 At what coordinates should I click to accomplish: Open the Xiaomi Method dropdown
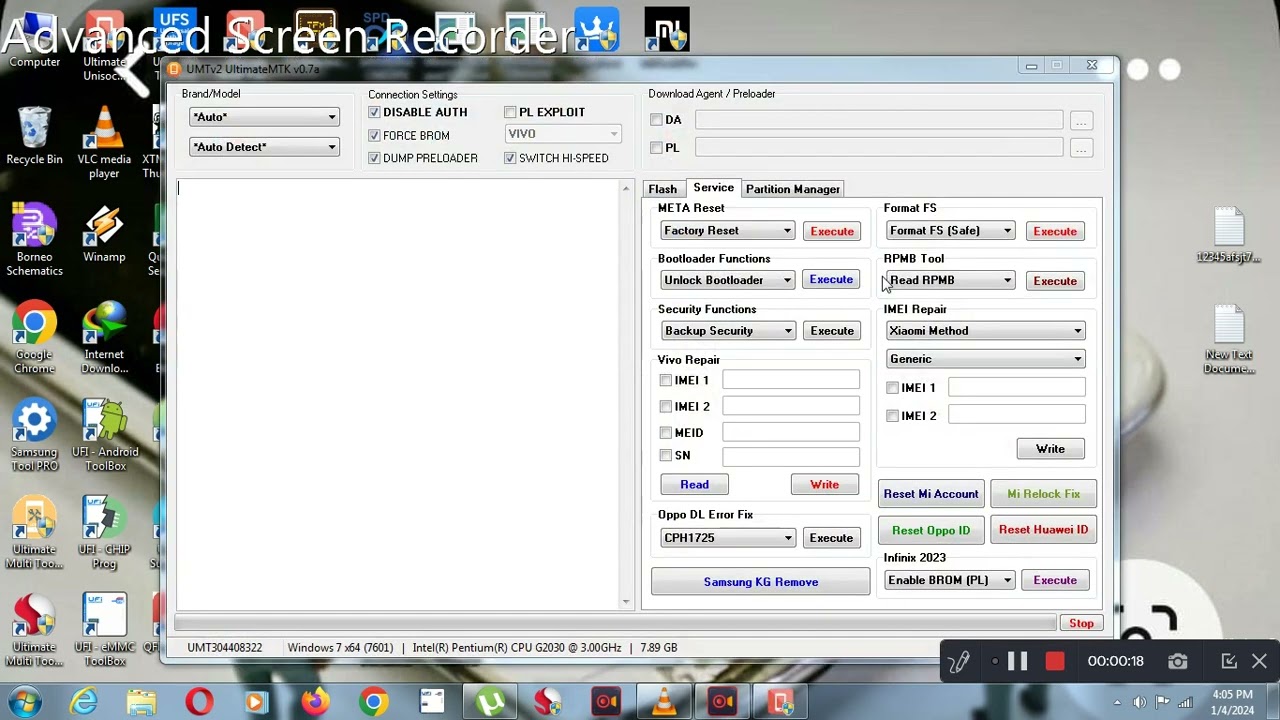[985, 331]
